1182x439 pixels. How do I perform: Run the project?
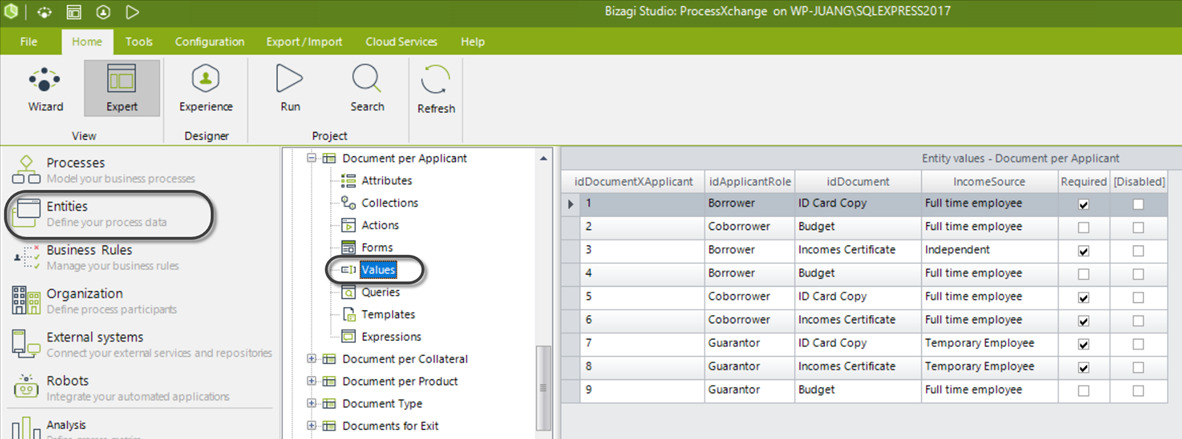(290, 88)
